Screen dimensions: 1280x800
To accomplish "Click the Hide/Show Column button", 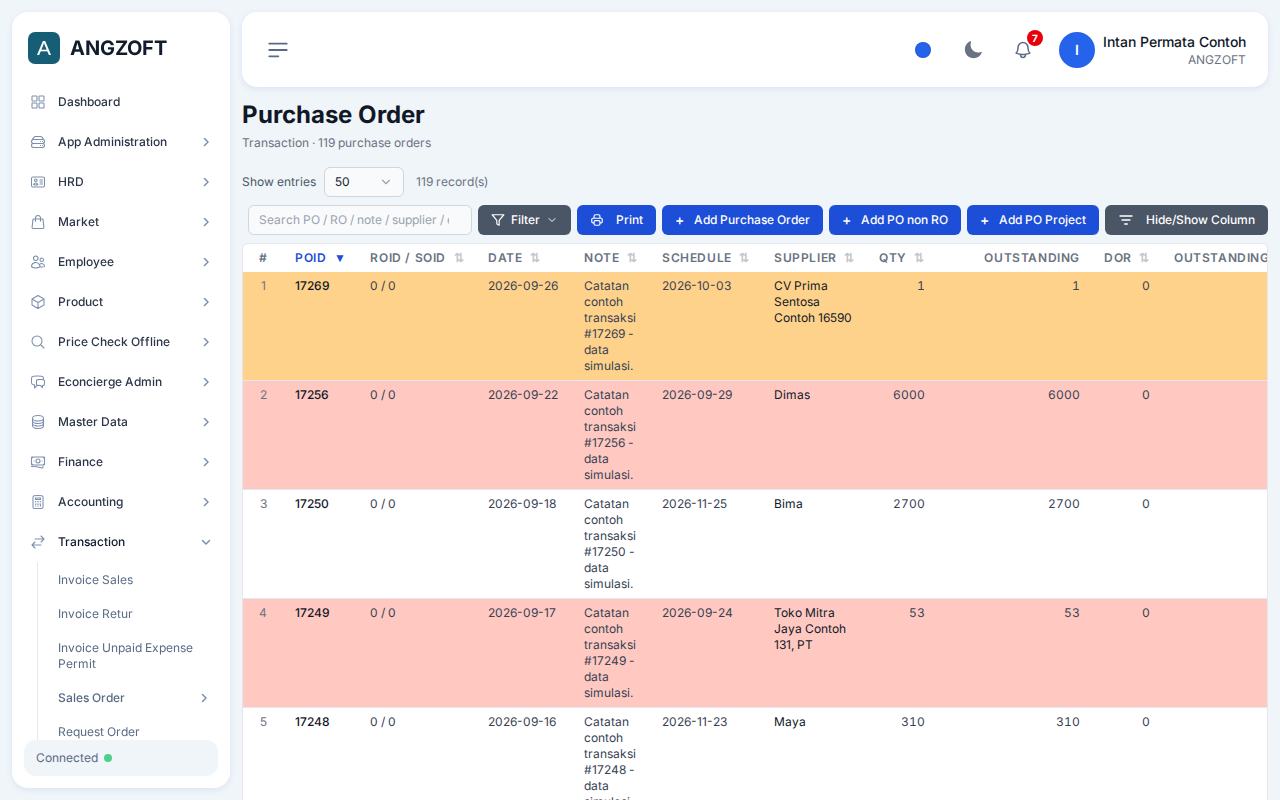I will point(1186,220).
